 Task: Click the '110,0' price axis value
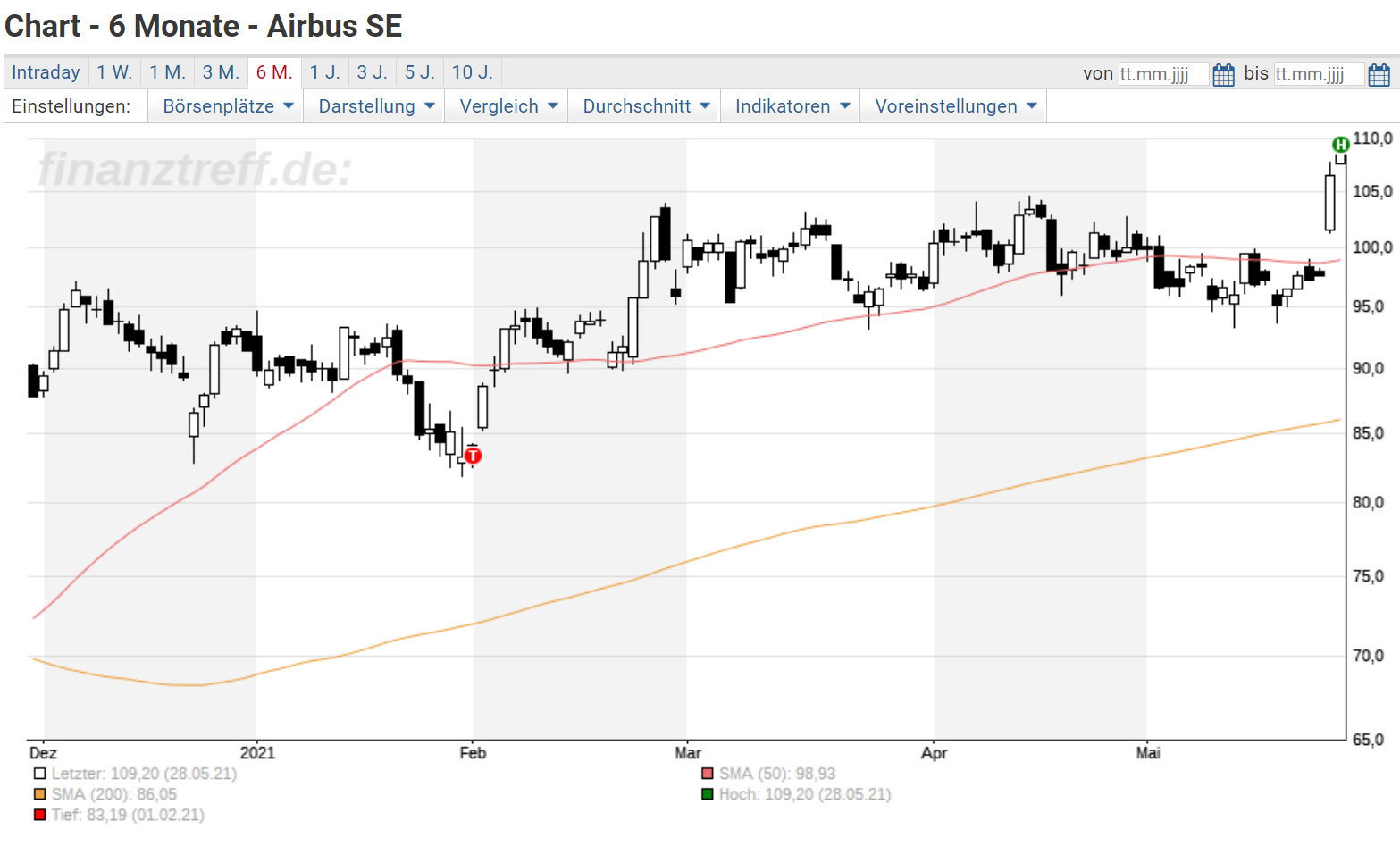[x=1372, y=138]
